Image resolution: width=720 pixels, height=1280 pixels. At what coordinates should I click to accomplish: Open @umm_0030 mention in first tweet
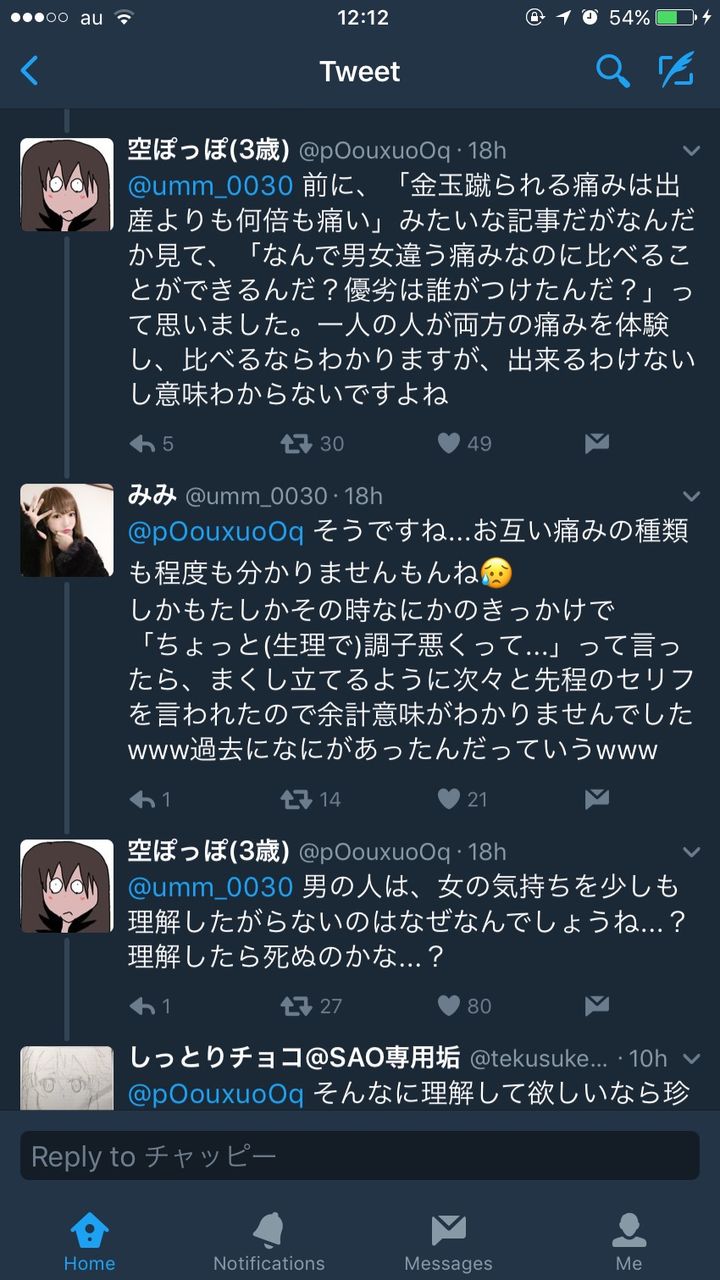(x=210, y=185)
